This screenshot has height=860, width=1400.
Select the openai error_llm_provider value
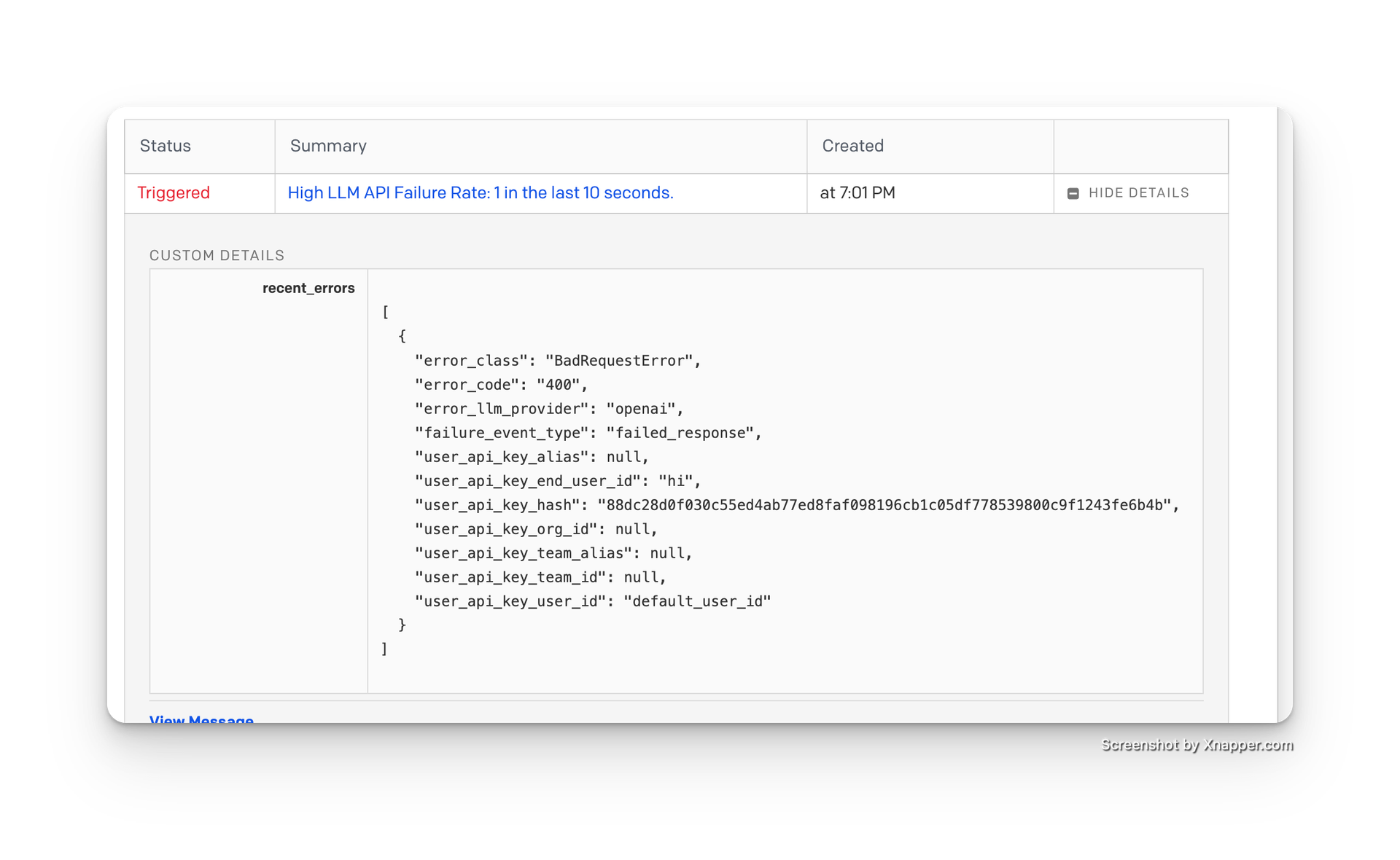[645, 409]
